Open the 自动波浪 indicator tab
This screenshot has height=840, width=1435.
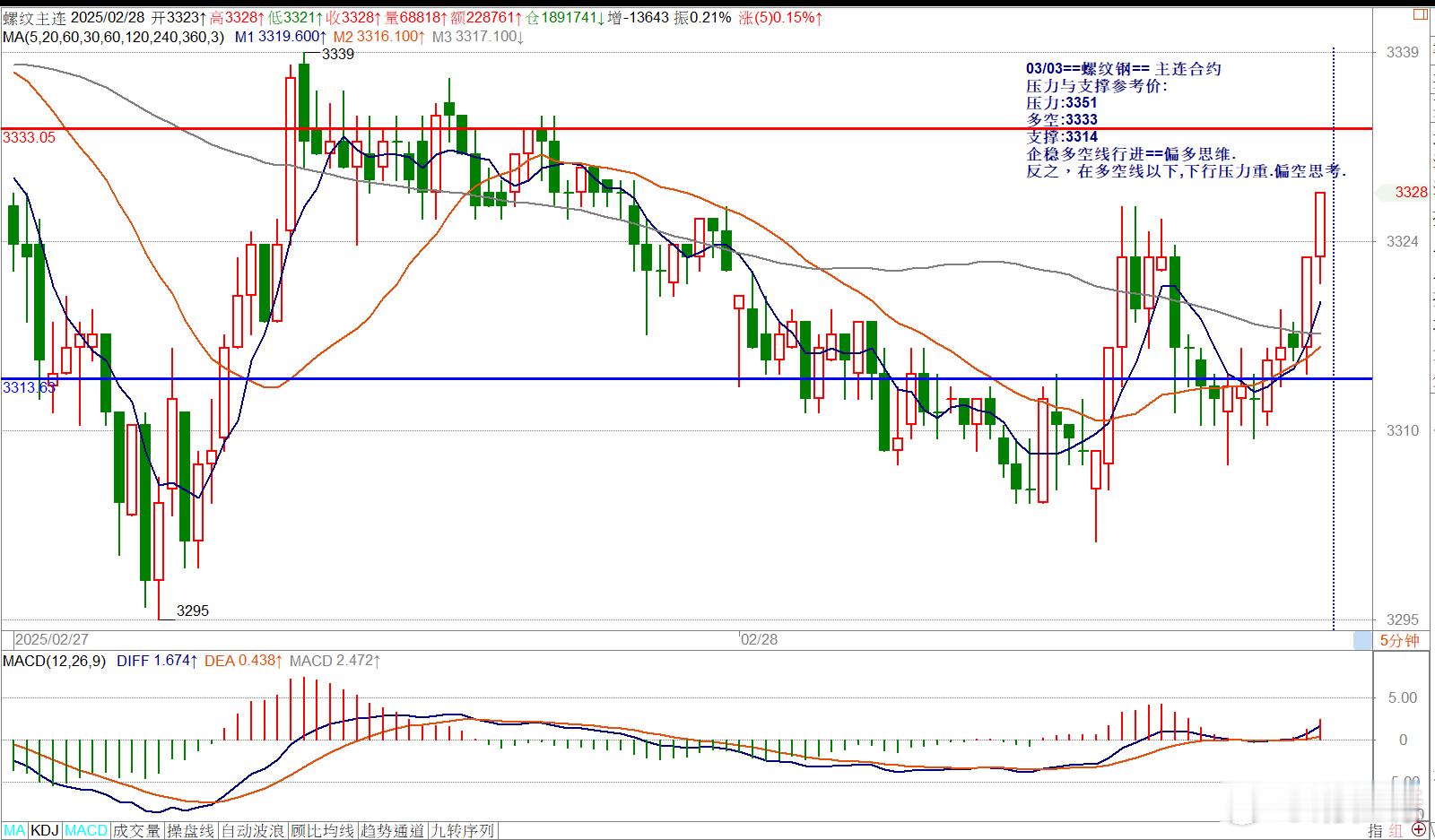tap(254, 831)
